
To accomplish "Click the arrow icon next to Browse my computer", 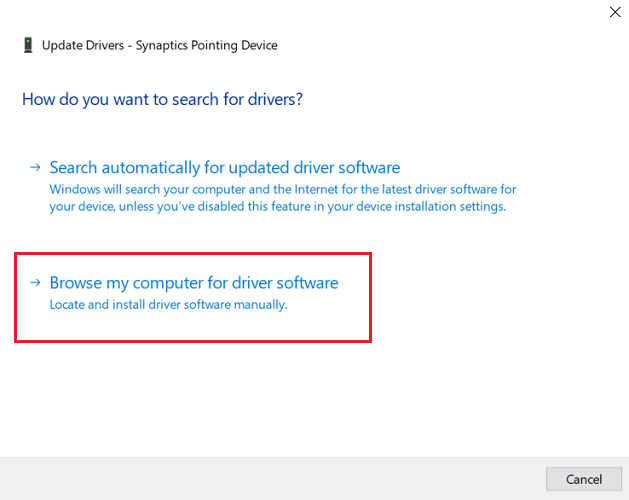I will point(35,283).
